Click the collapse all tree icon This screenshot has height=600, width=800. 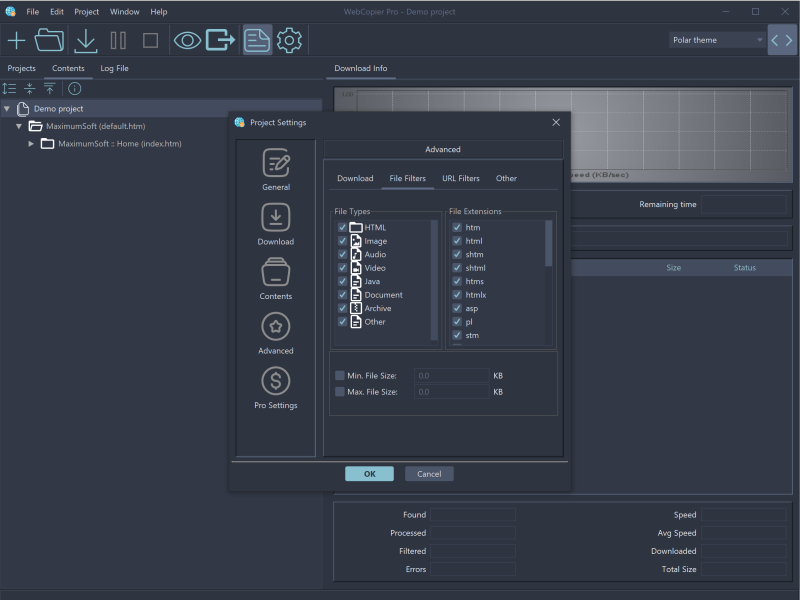30,89
